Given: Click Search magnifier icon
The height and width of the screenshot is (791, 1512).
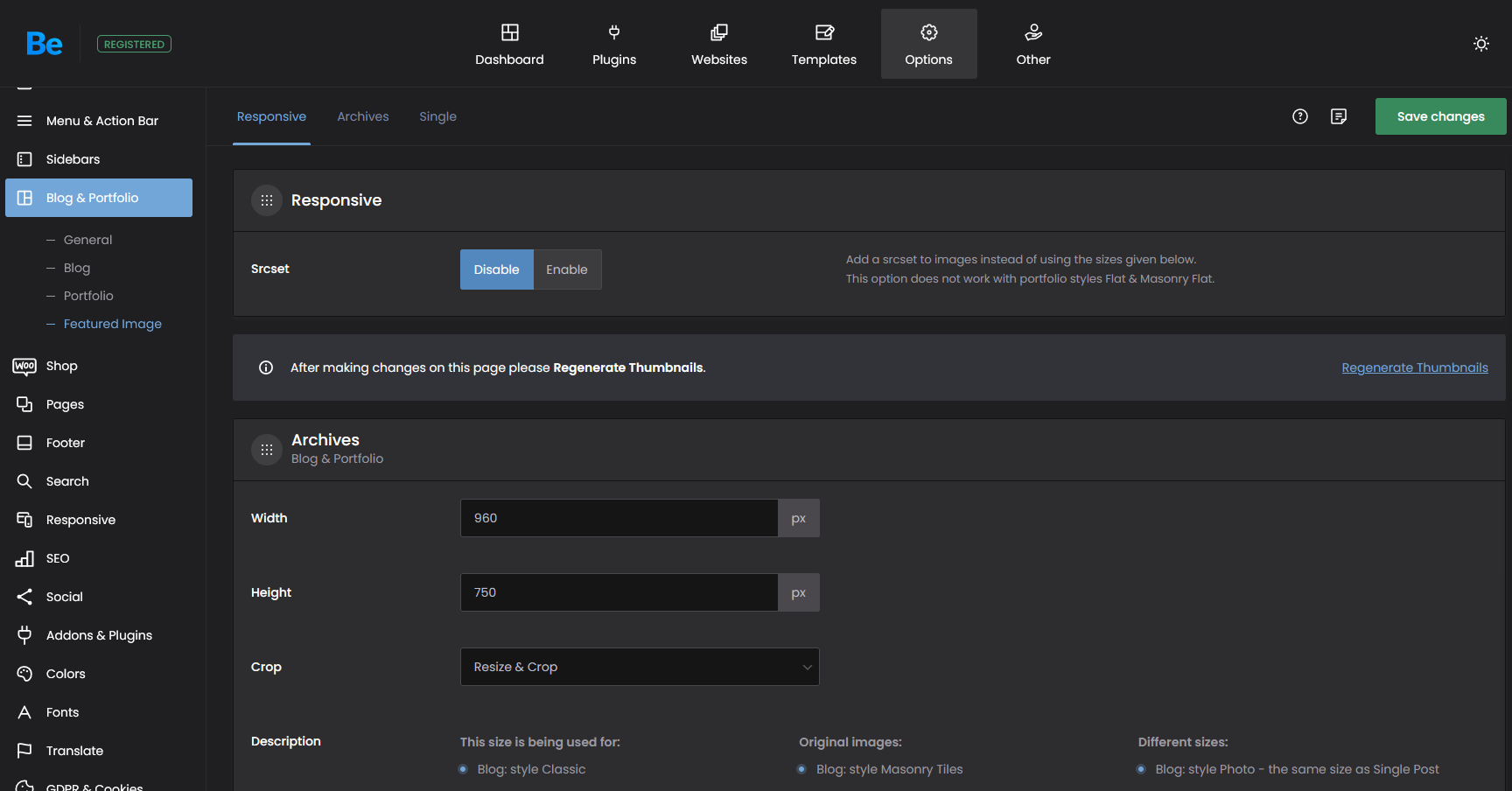Looking at the screenshot, I should click(24, 481).
